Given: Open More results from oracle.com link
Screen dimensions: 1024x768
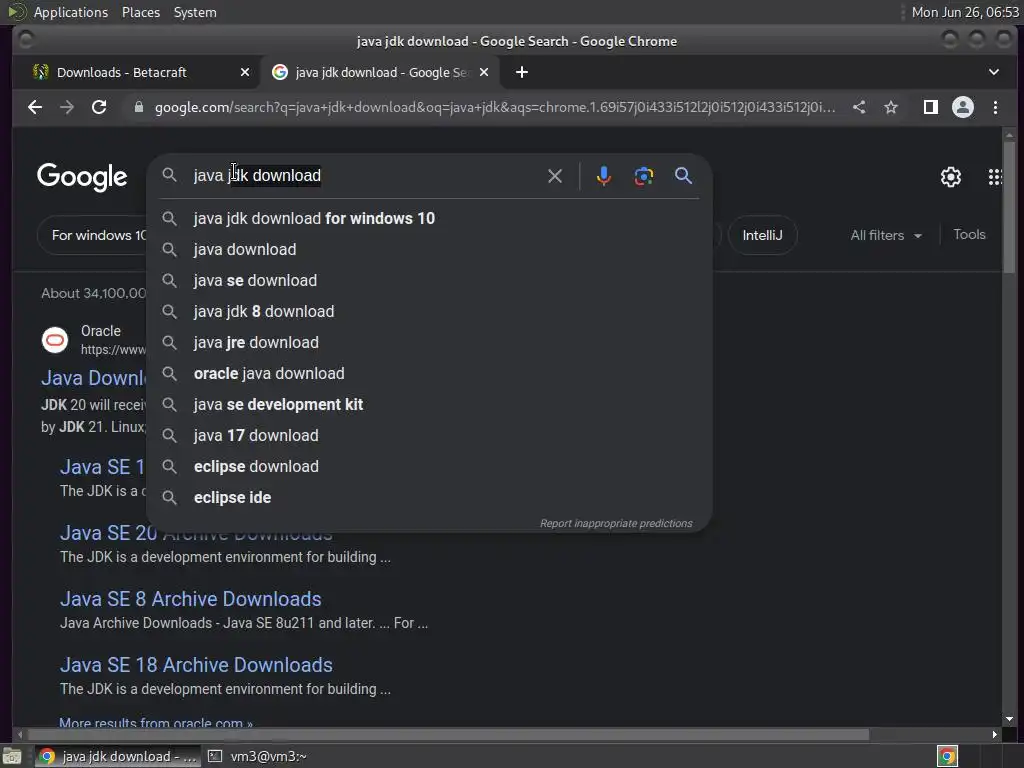Looking at the screenshot, I should [156, 722].
